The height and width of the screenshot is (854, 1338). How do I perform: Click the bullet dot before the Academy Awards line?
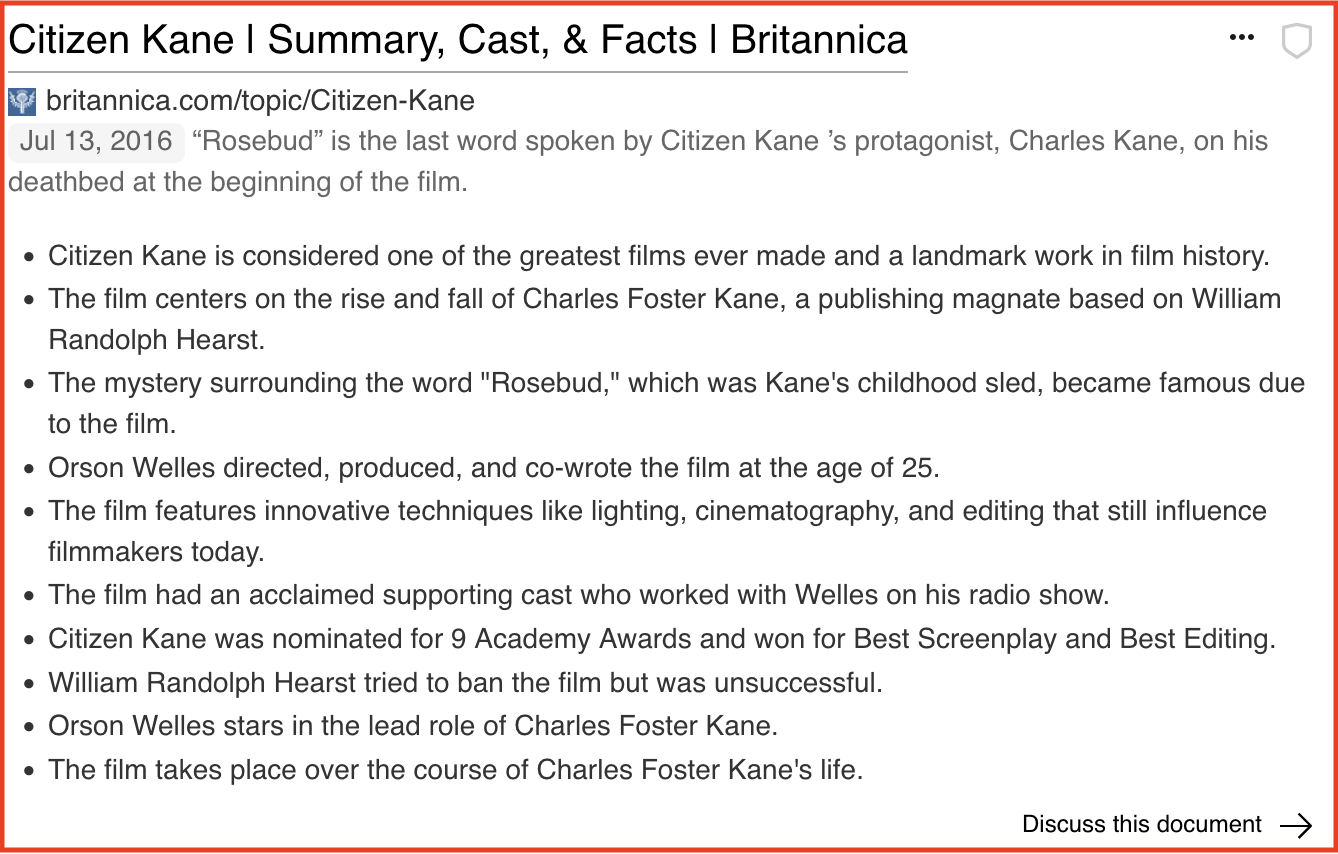(x=29, y=640)
